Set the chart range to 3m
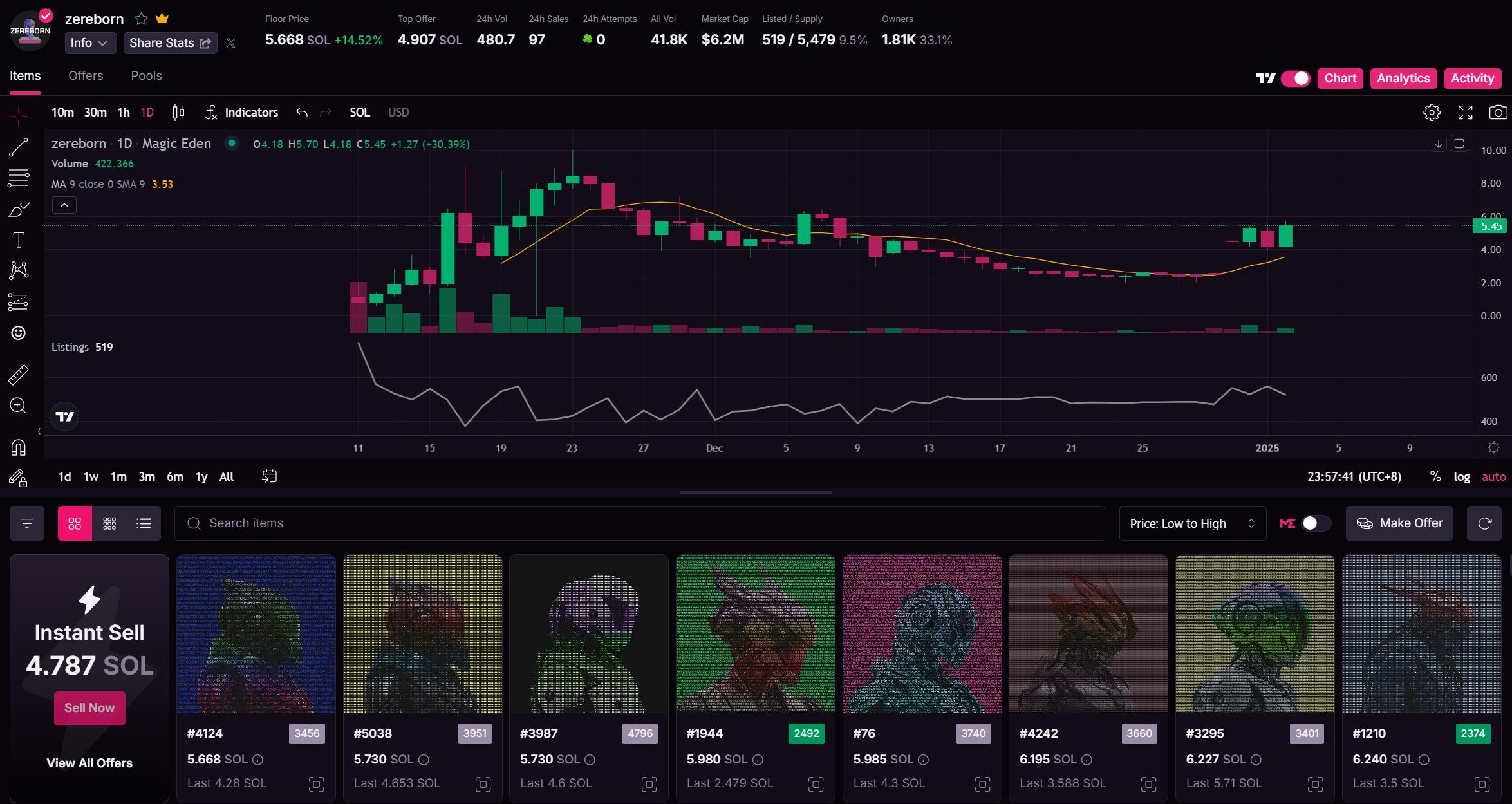 [147, 476]
